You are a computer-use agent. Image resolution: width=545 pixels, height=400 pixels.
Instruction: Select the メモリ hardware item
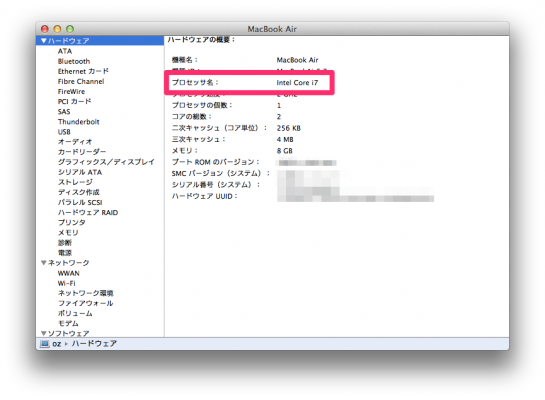(68, 232)
